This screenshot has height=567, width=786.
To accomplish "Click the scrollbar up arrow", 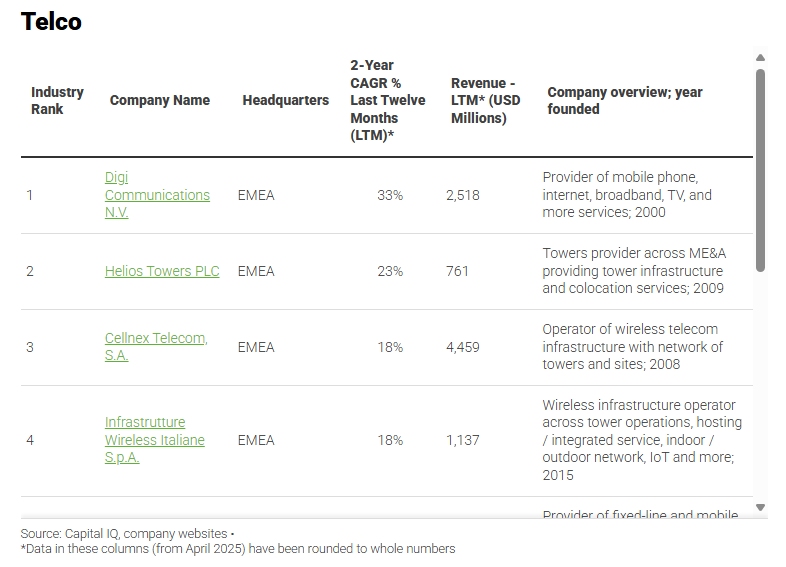I will (x=760, y=58).
